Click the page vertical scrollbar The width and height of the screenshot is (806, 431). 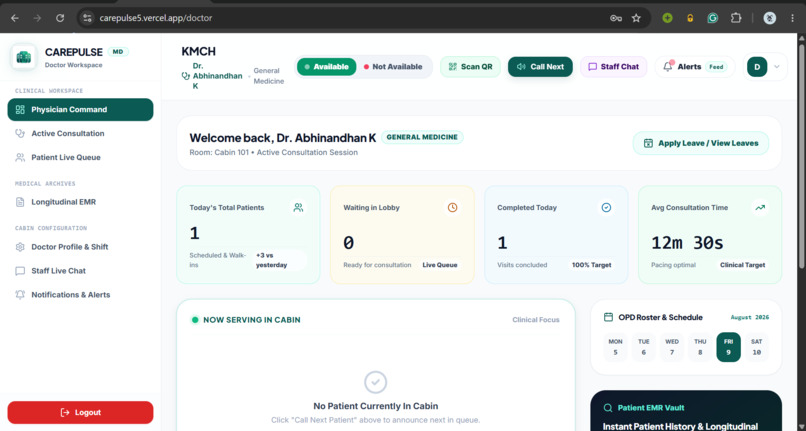tap(801, 154)
